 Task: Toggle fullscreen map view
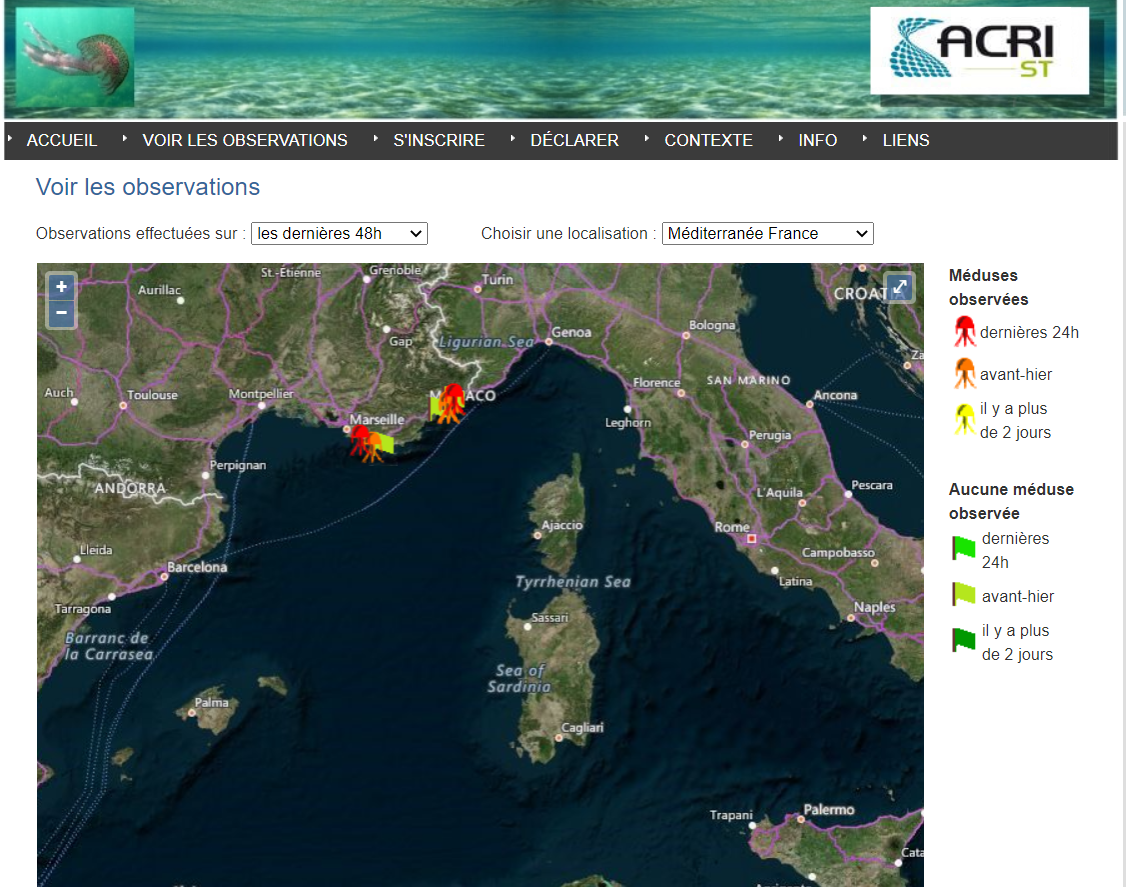click(x=899, y=288)
